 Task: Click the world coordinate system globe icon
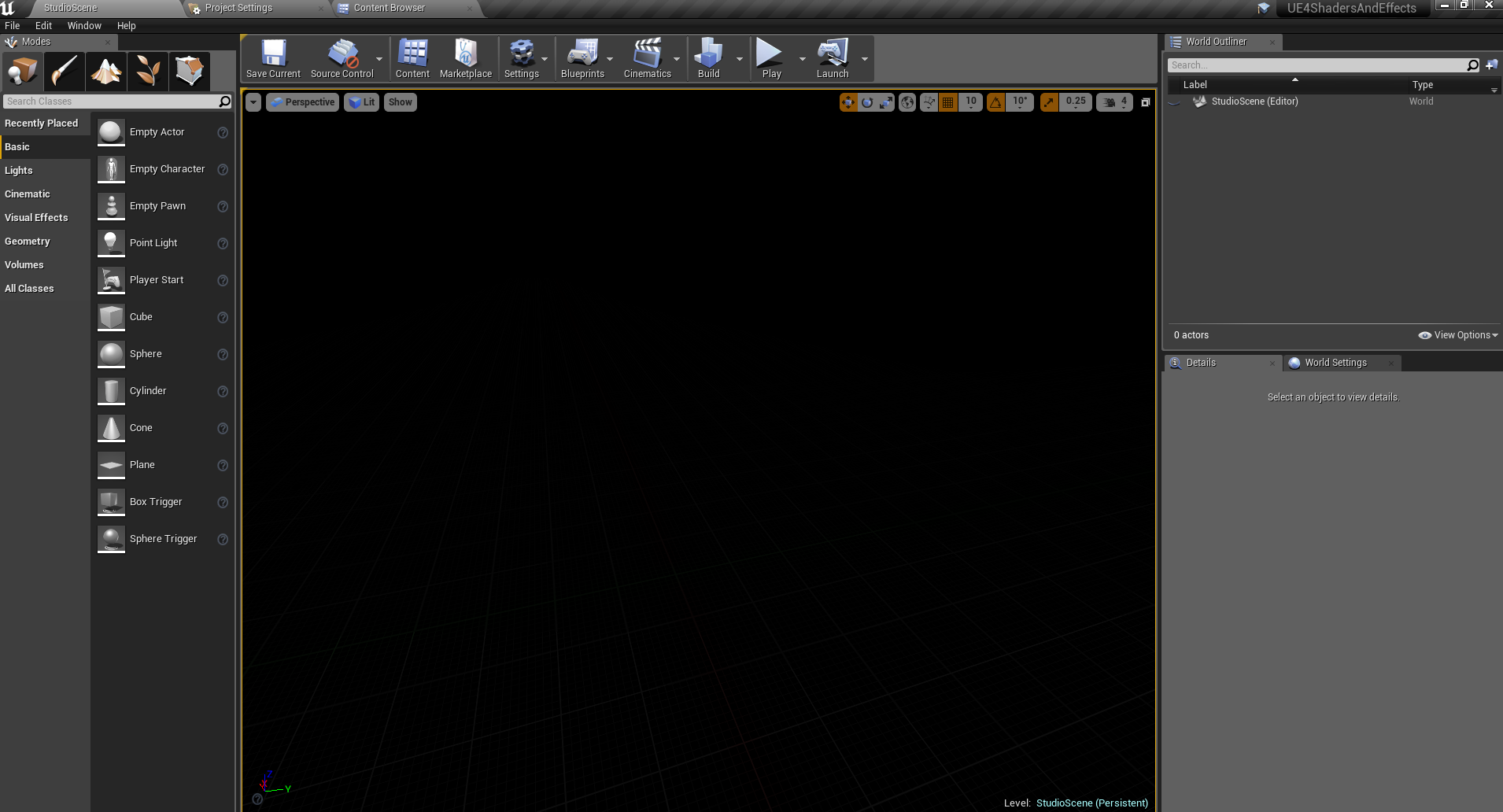(x=907, y=102)
